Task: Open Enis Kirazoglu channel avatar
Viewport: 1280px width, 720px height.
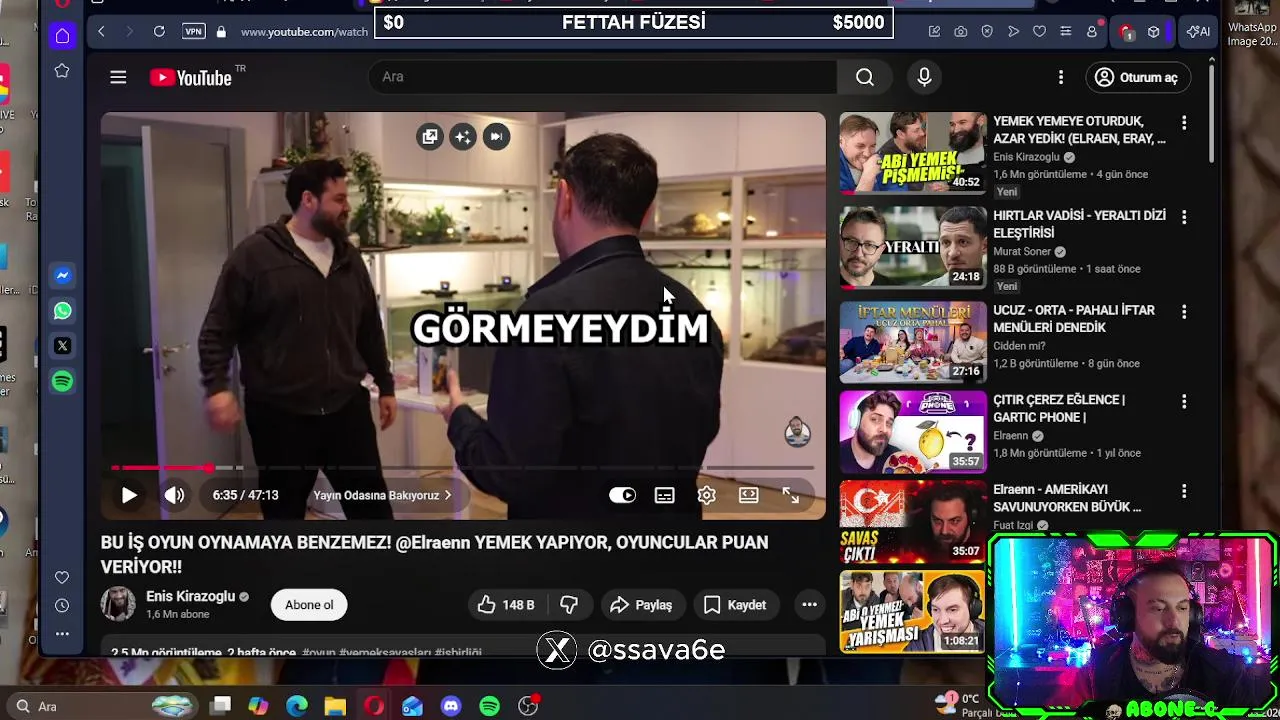Action: [x=118, y=604]
